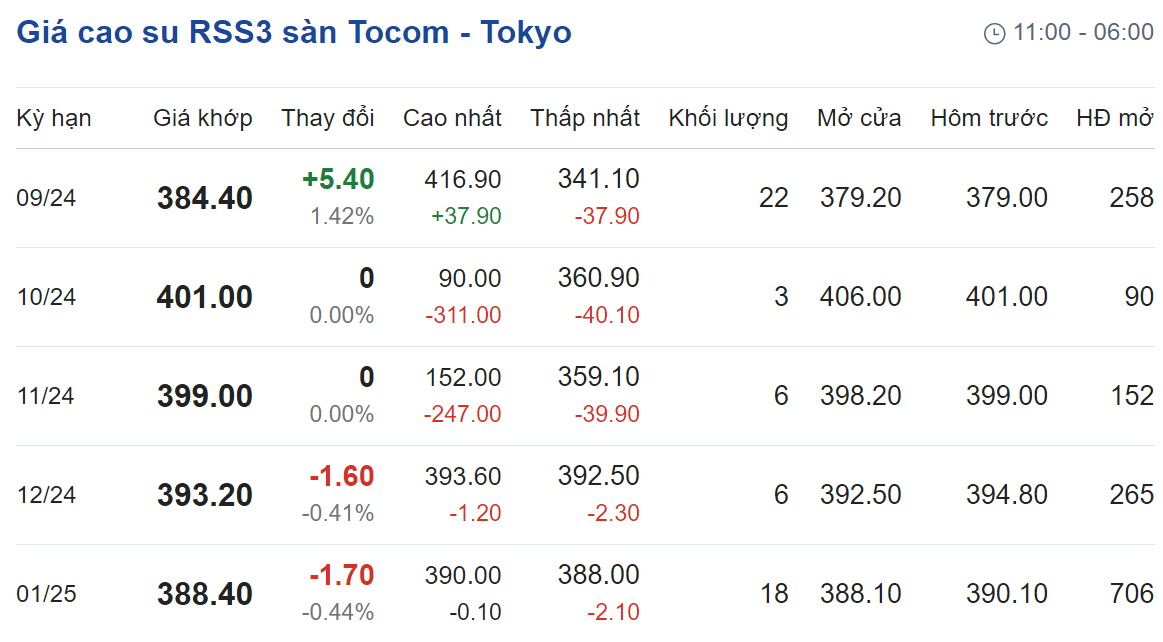
Task: Open the 'Giá cao su RSS3 sàn Tocom - Tokyo' heading
Action: coord(294,33)
